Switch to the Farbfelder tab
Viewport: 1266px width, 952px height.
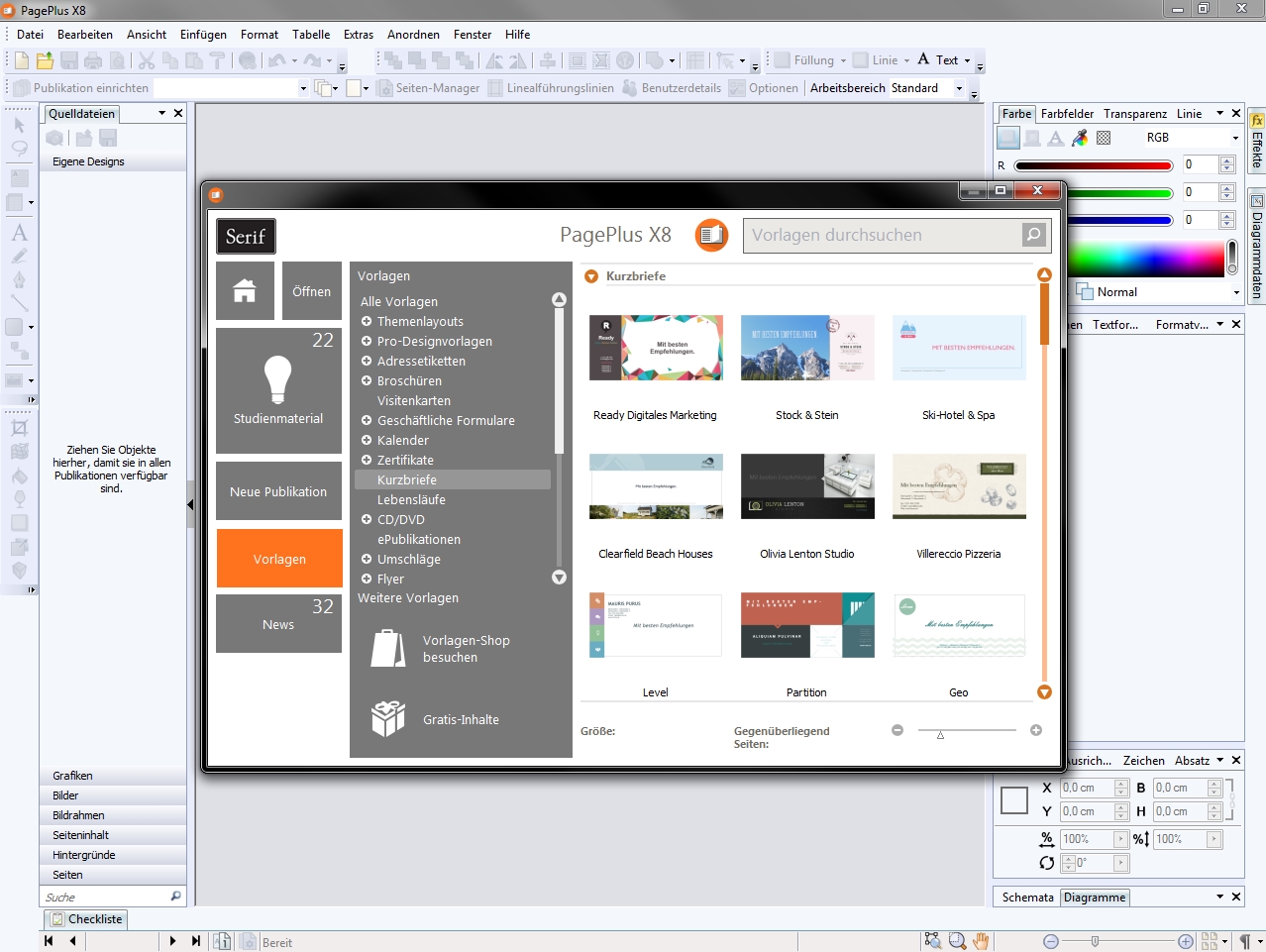point(1068,113)
